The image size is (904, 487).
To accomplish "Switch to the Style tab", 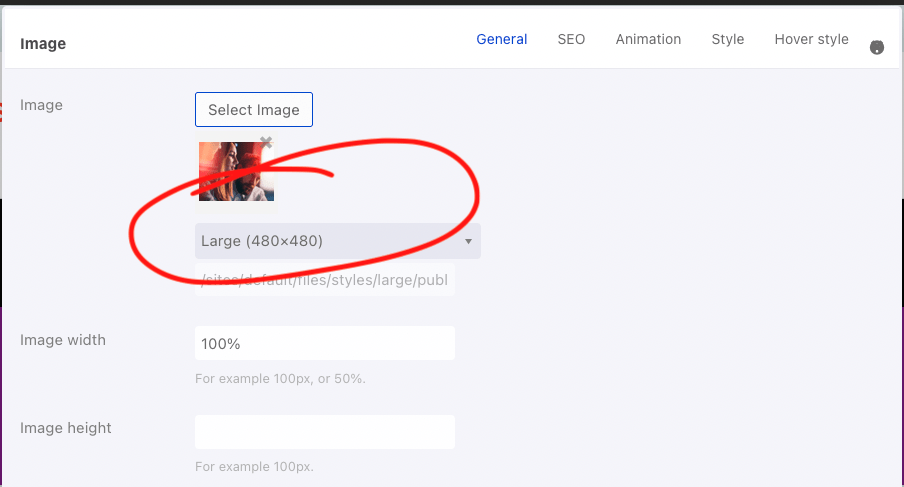I will pos(728,39).
